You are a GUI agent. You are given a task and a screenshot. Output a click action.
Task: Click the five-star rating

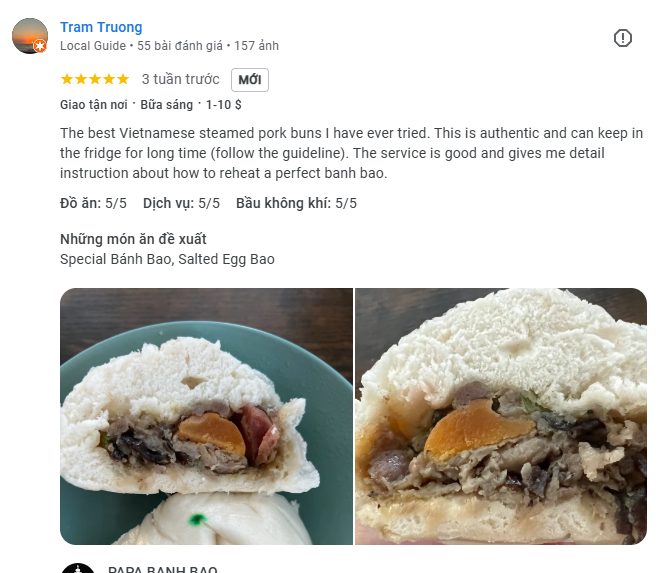coord(95,79)
